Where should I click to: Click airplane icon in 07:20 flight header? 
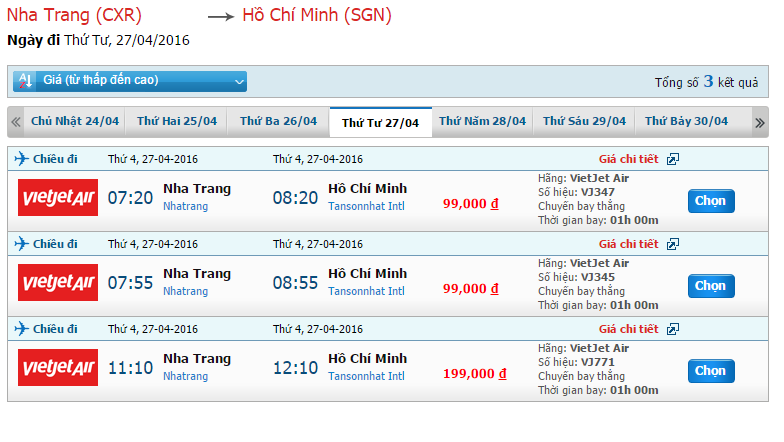coord(22,158)
